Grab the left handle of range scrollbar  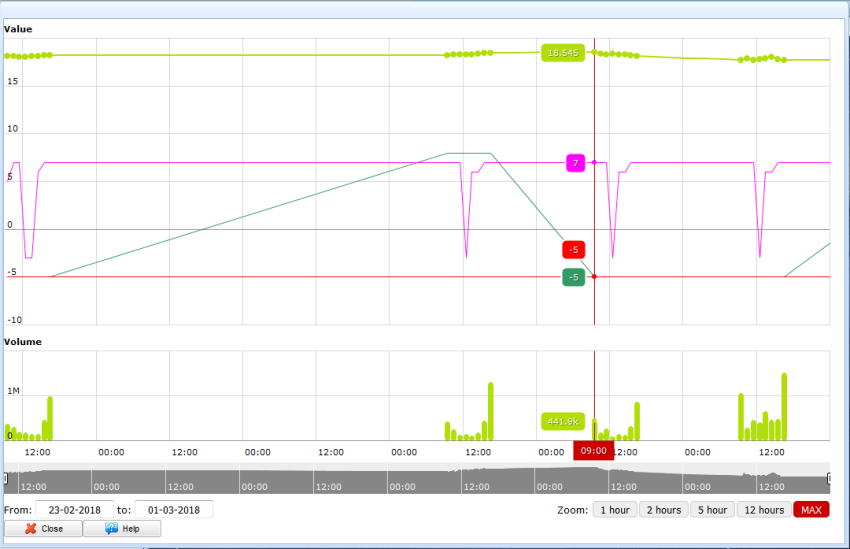tap(6, 479)
